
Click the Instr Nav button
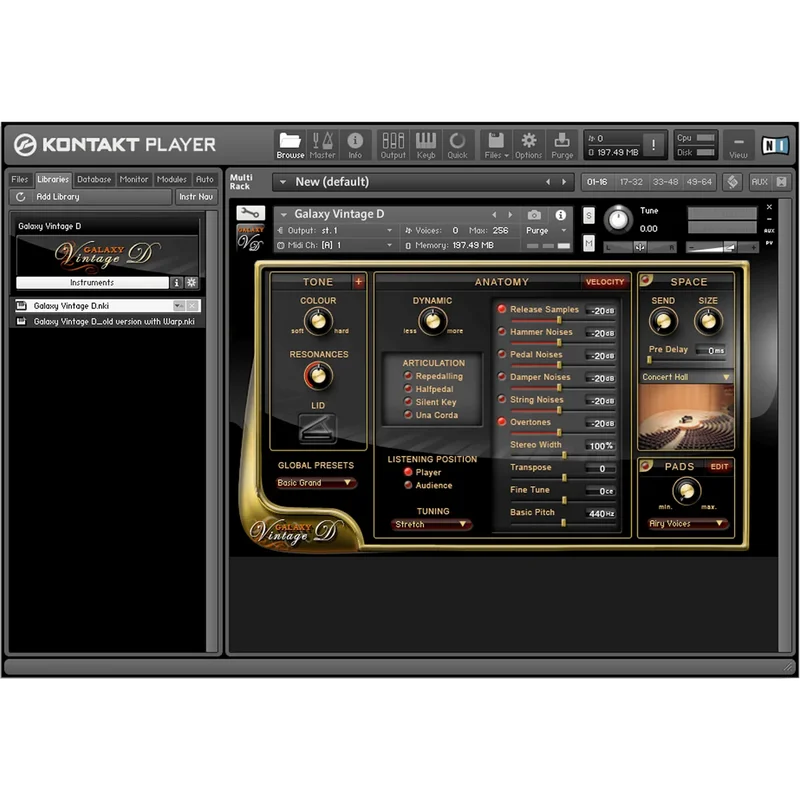pos(196,197)
